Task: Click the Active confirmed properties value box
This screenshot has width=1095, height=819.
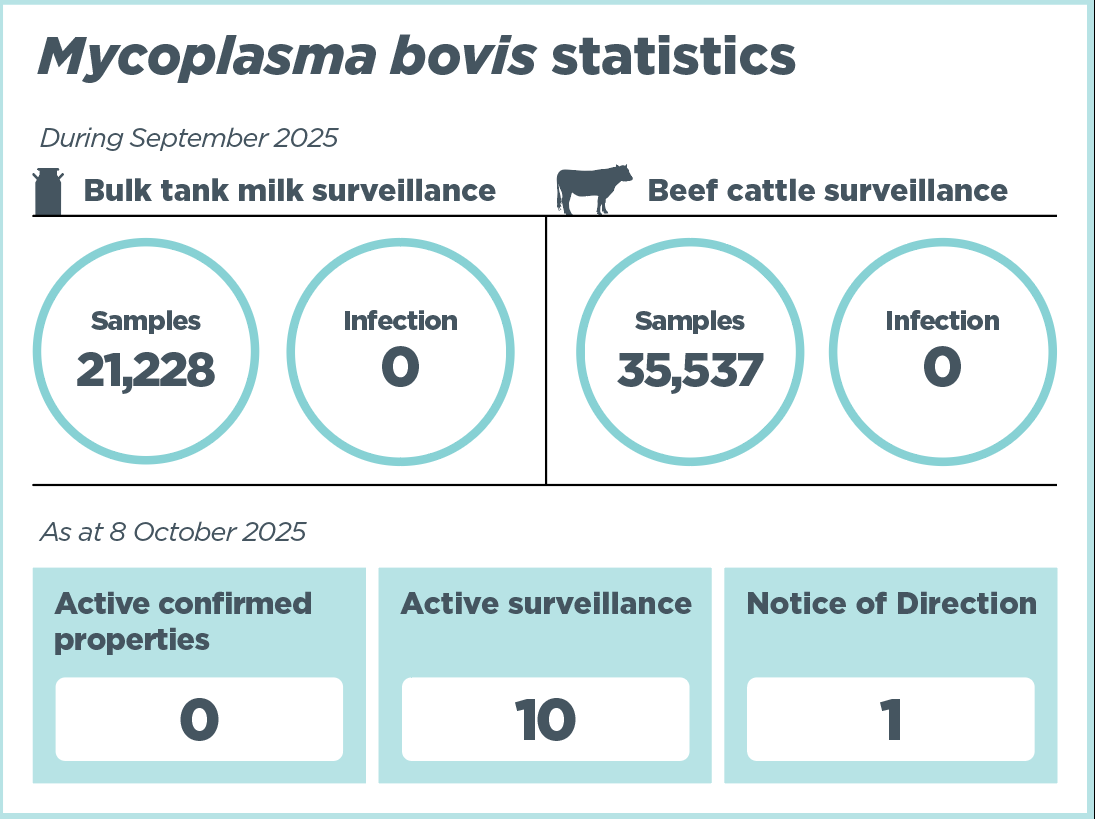Action: click(x=199, y=719)
